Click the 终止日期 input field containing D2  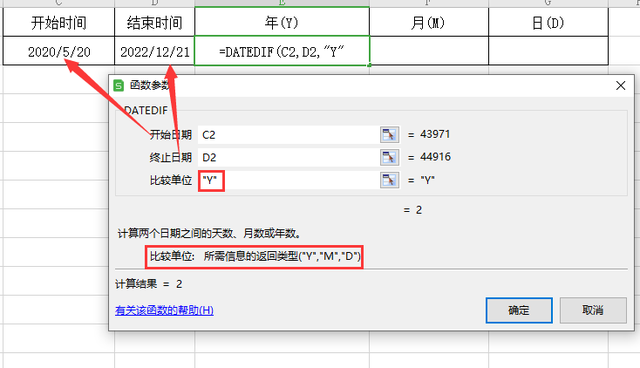289,157
